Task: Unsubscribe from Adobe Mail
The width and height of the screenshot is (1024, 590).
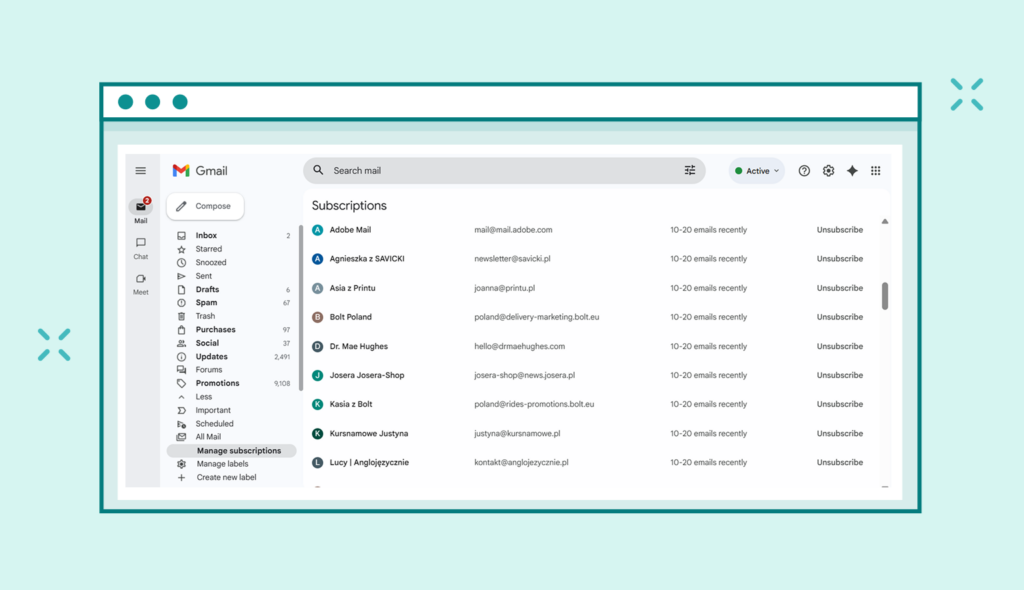Action: [840, 230]
